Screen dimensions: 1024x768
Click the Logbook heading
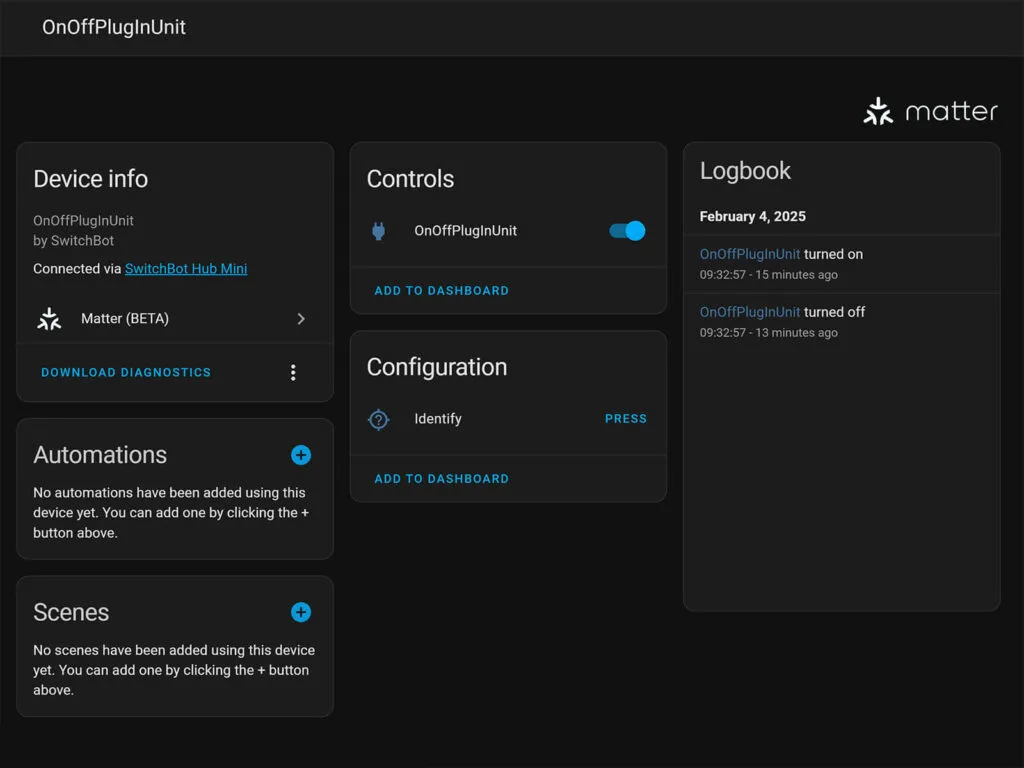point(745,171)
